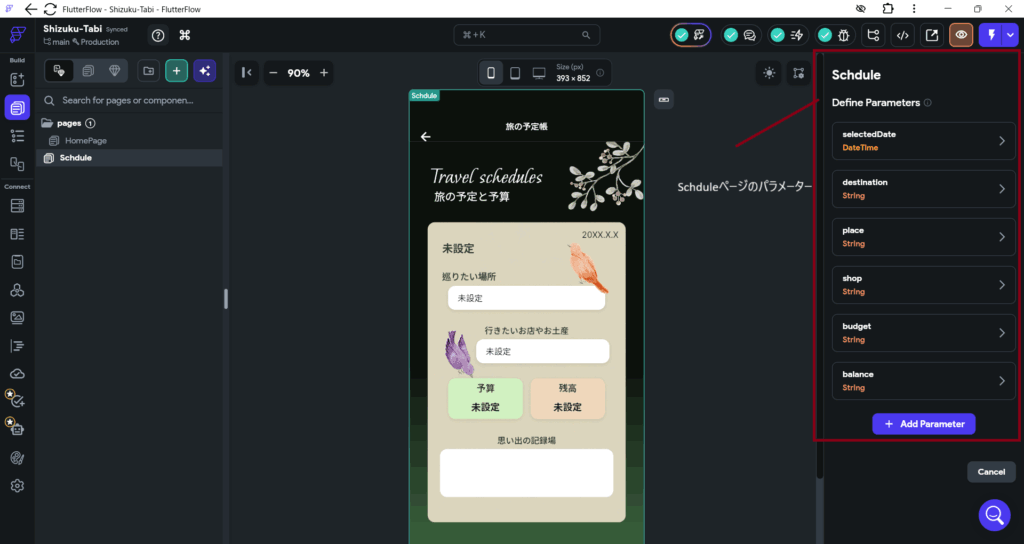
Task: Click the AI generate sparkle button
Action: tap(204, 71)
